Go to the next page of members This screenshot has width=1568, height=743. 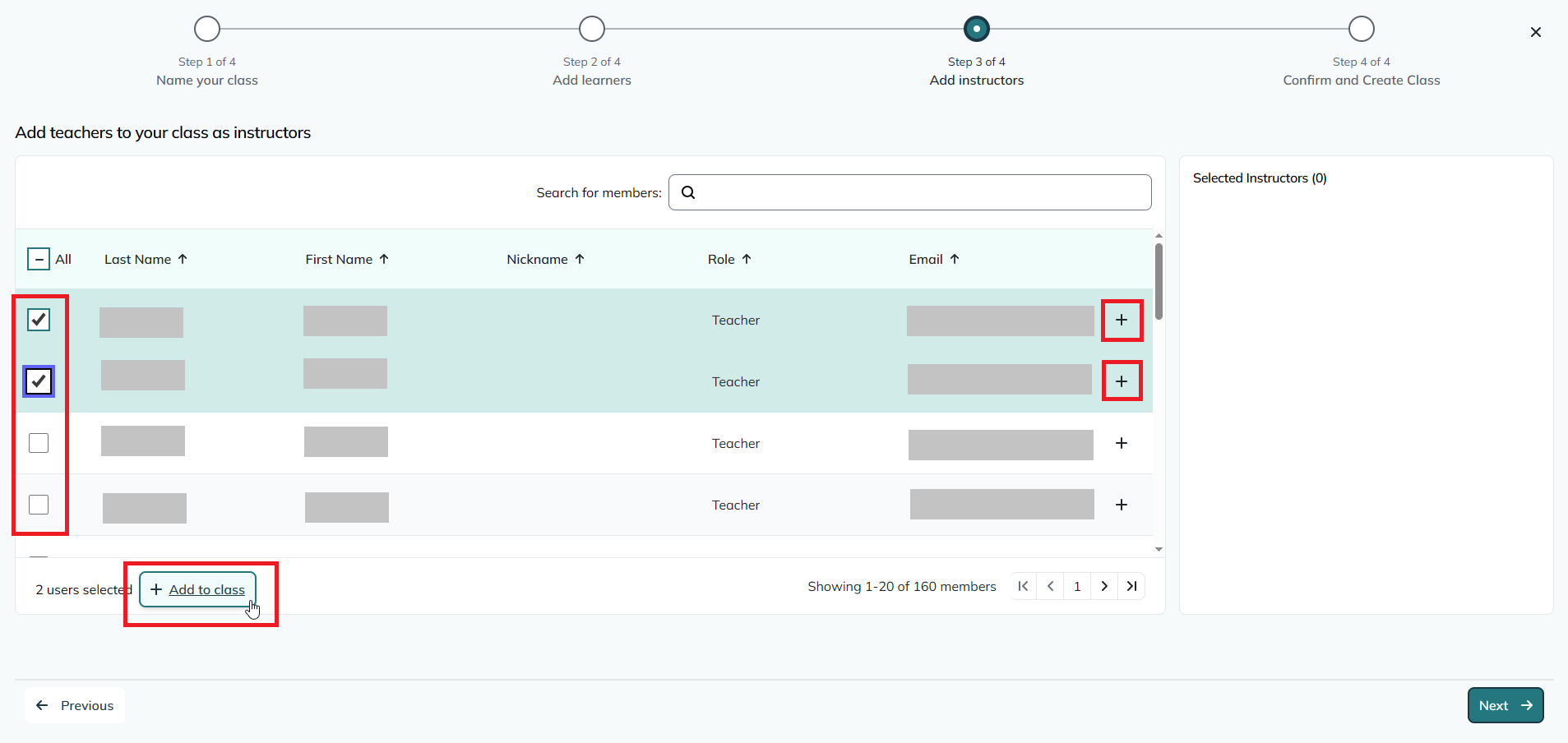click(1104, 586)
